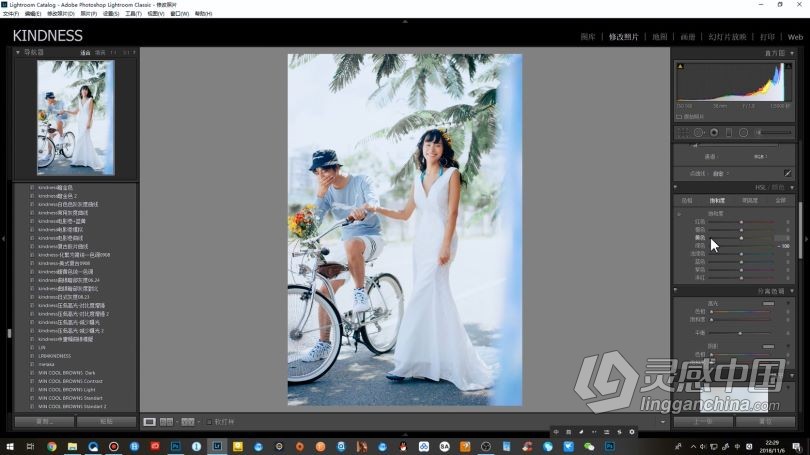Select the spot removal tool

click(698, 132)
